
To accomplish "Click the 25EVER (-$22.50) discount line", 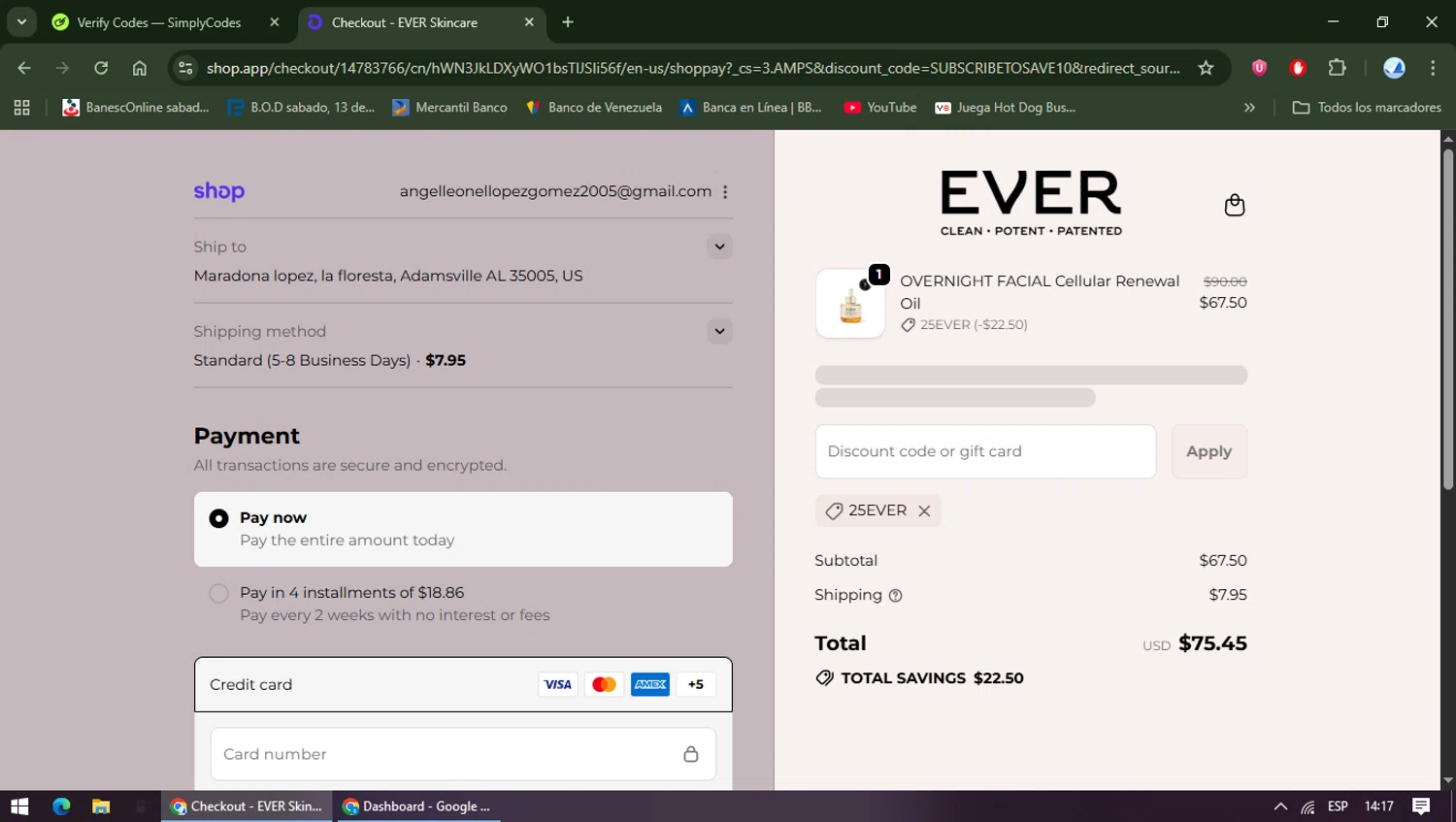I will tap(964, 325).
